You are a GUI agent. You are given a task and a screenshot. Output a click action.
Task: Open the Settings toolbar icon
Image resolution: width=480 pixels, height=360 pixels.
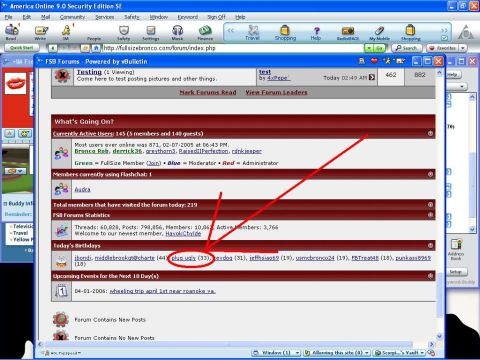(x=151, y=31)
